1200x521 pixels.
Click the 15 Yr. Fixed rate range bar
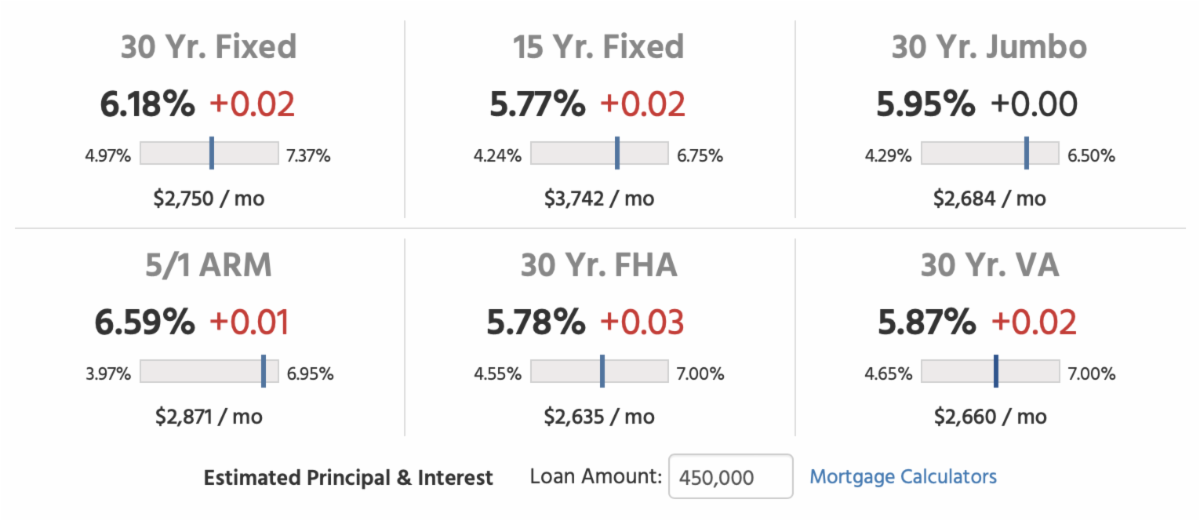(x=599, y=153)
